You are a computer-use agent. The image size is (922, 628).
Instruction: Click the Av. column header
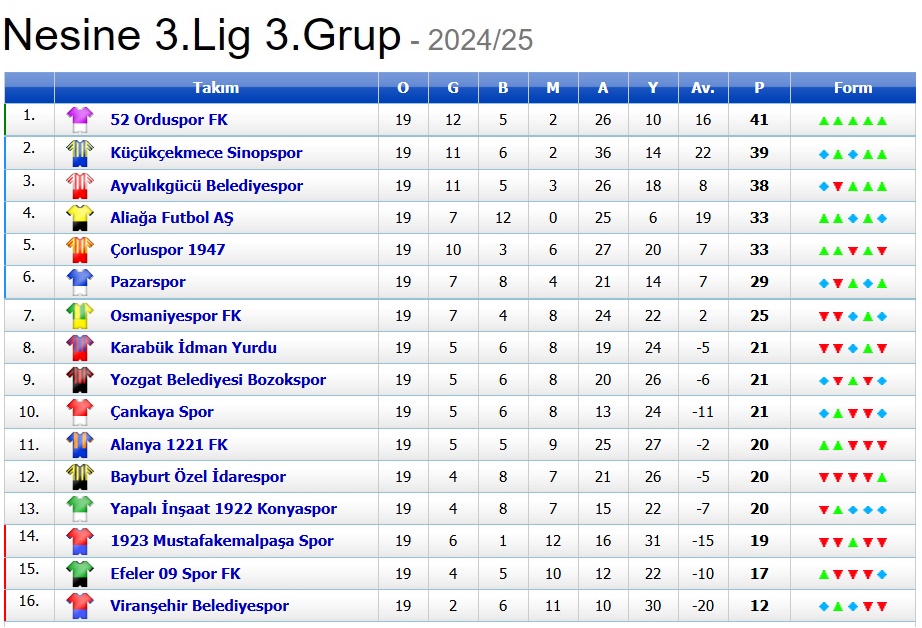point(703,88)
